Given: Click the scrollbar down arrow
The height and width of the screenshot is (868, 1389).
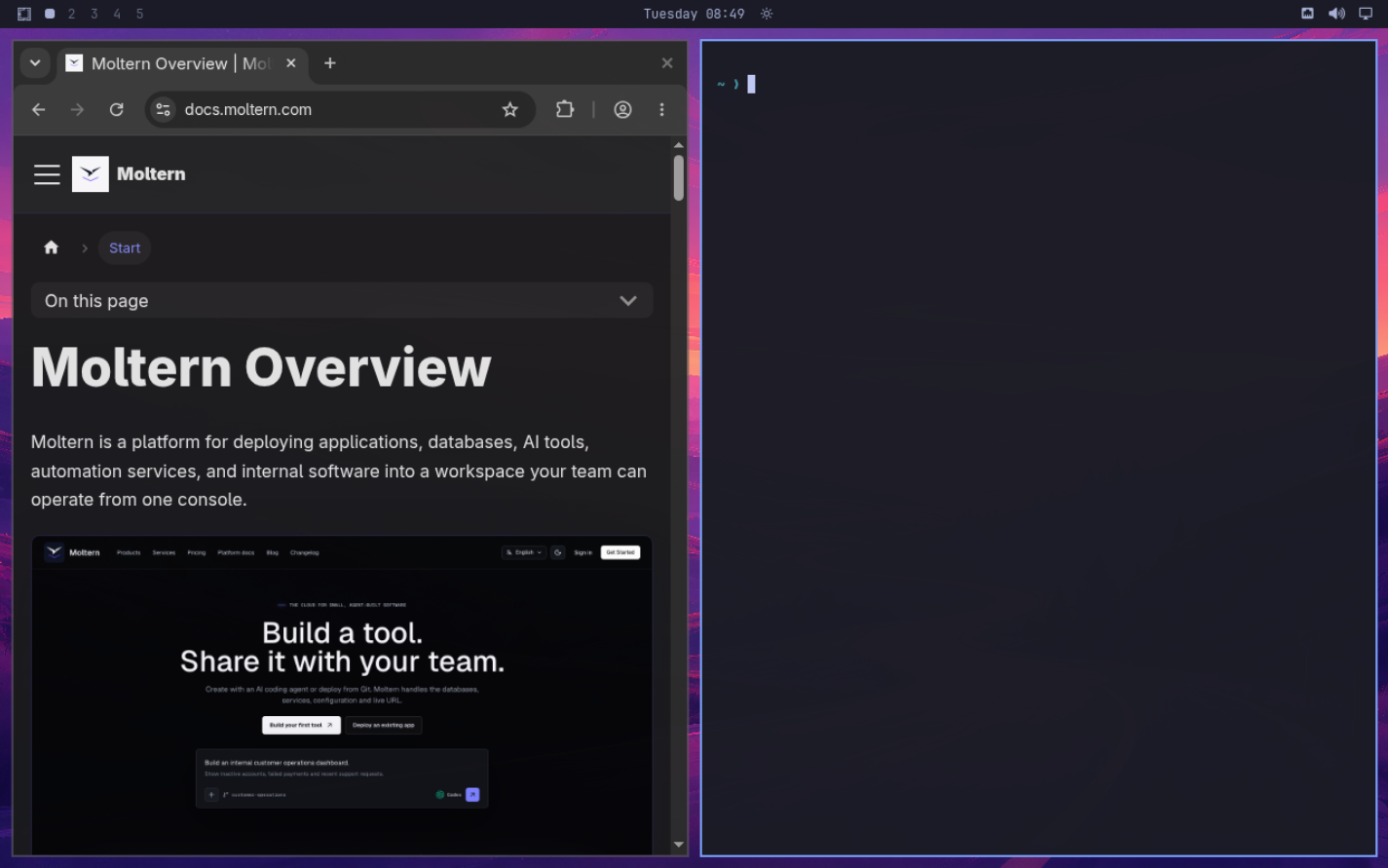Looking at the screenshot, I should coord(679,845).
